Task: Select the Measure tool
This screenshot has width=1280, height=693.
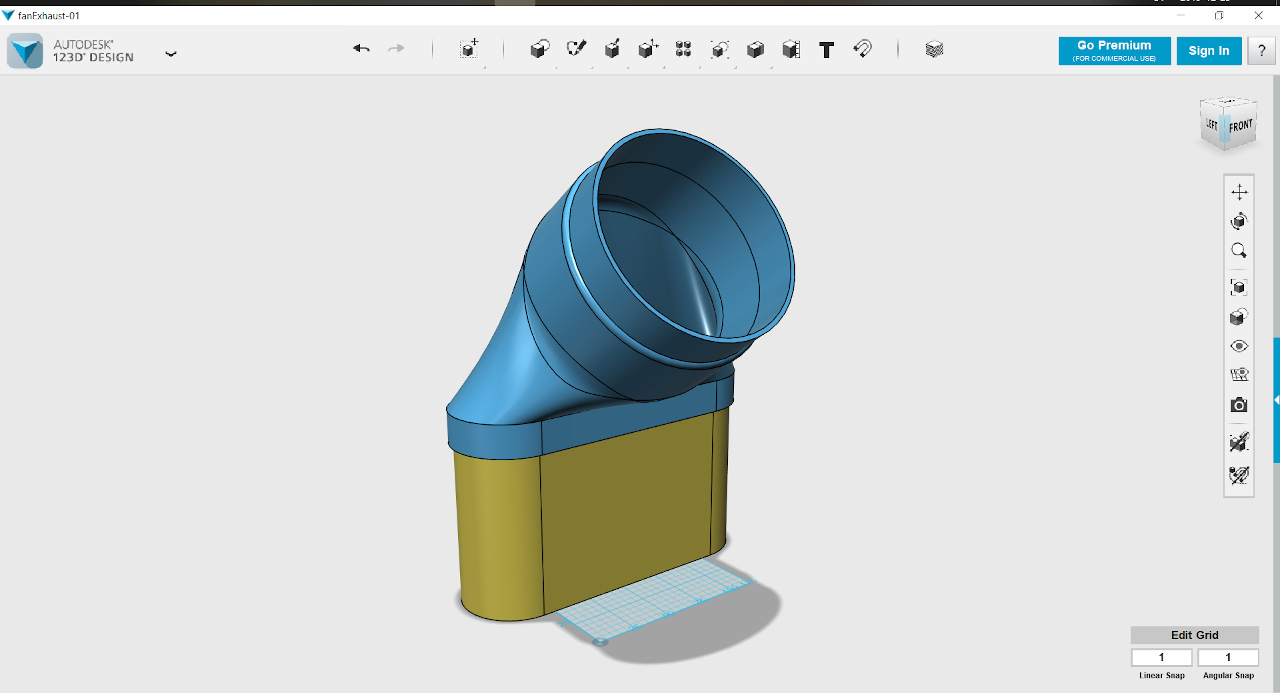Action: pos(791,49)
